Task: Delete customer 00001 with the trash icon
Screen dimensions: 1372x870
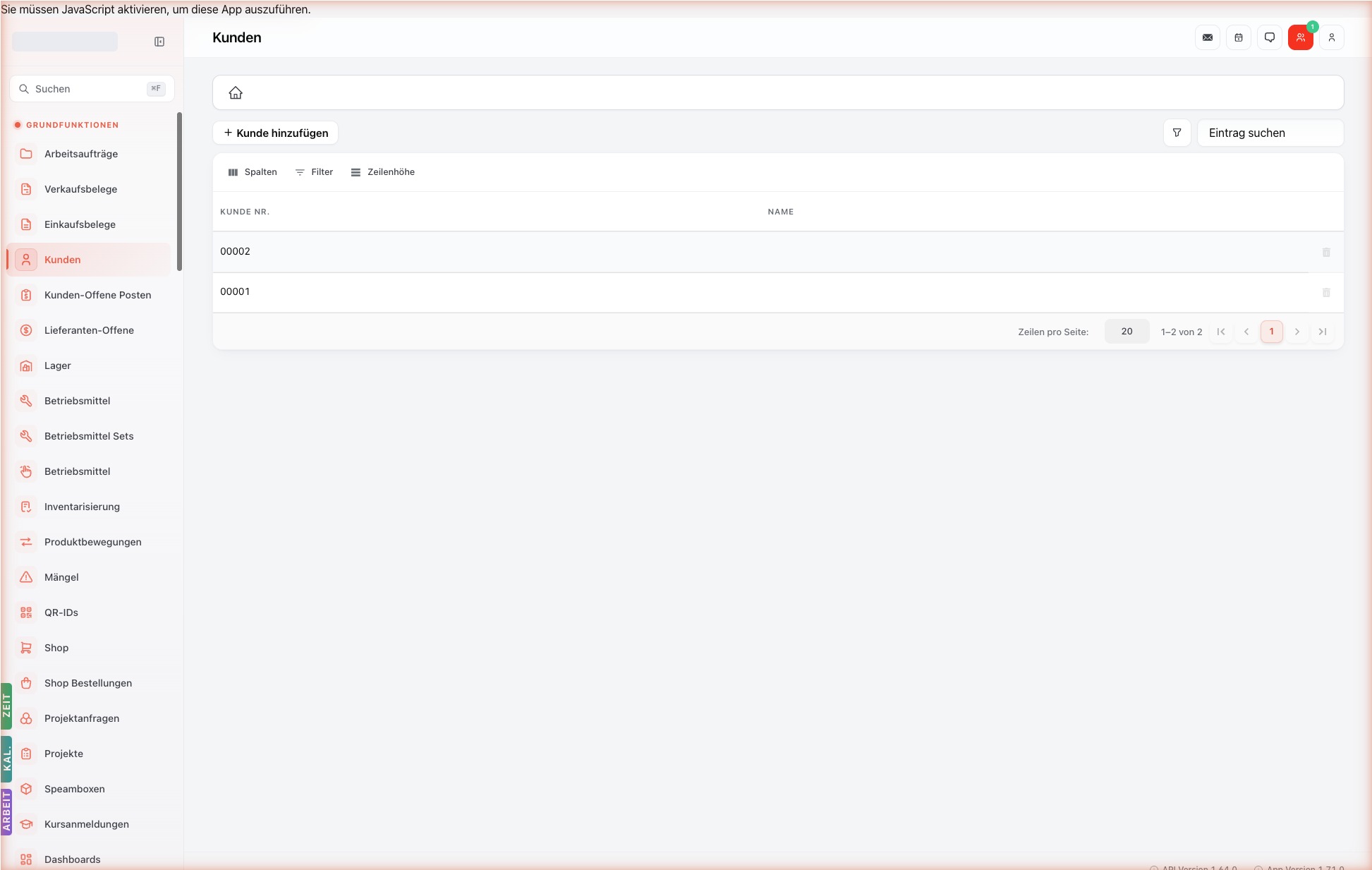Action: tap(1326, 292)
